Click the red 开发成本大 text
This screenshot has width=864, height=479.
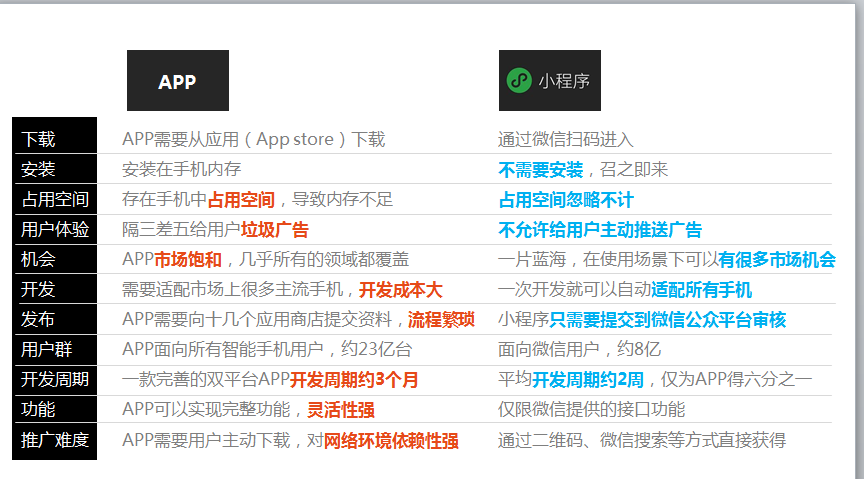pyautogui.click(x=400, y=290)
